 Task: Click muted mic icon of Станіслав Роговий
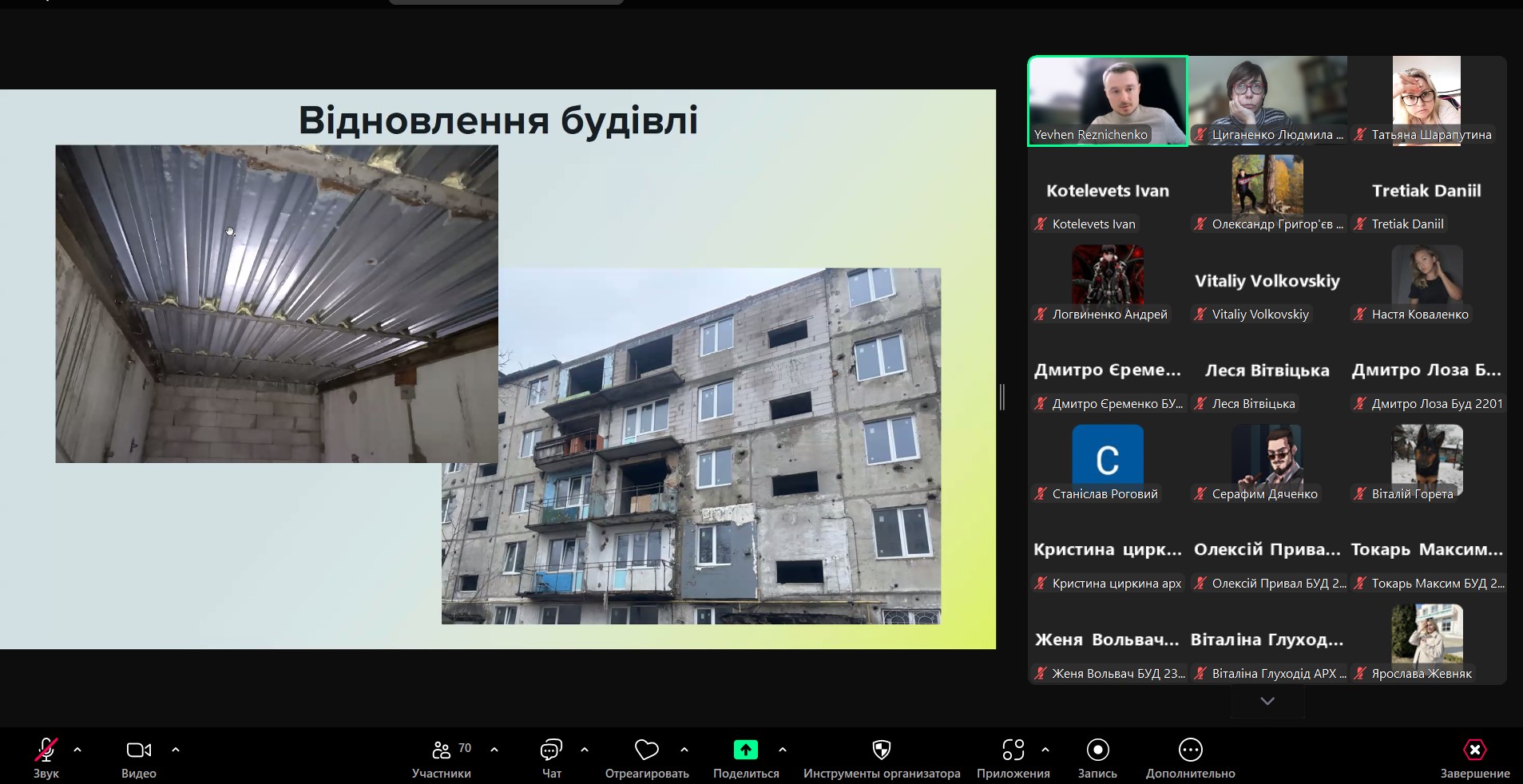pos(1040,494)
